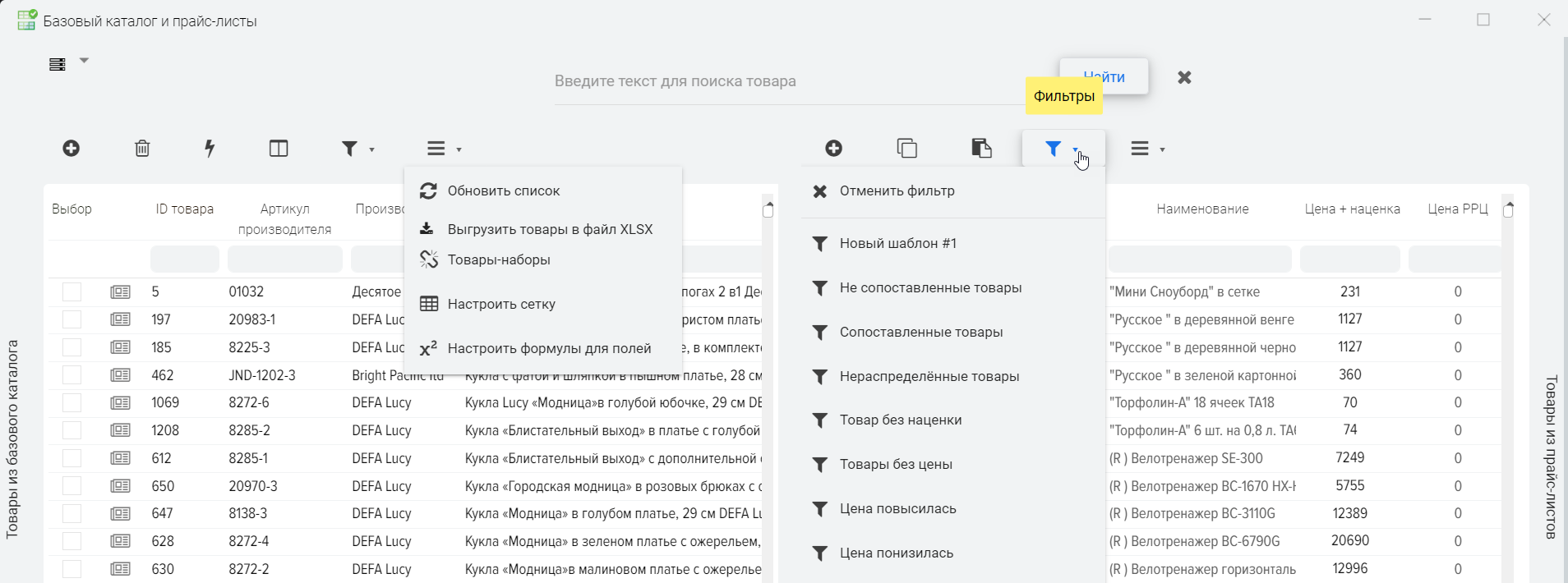This screenshot has height=583, width=1568.
Task: Clear search with the X icon
Action: (1184, 77)
